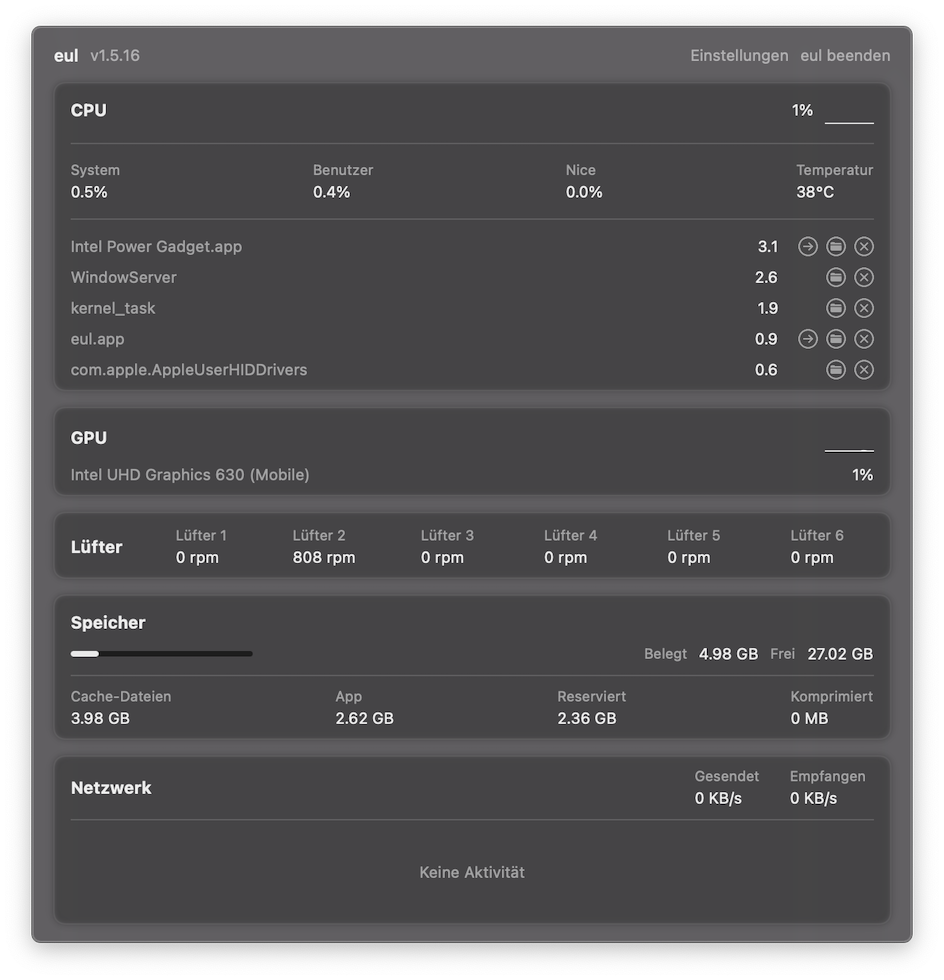Click folder icon for Intel Power Gadget.app
The image size is (944, 980).
(836, 247)
